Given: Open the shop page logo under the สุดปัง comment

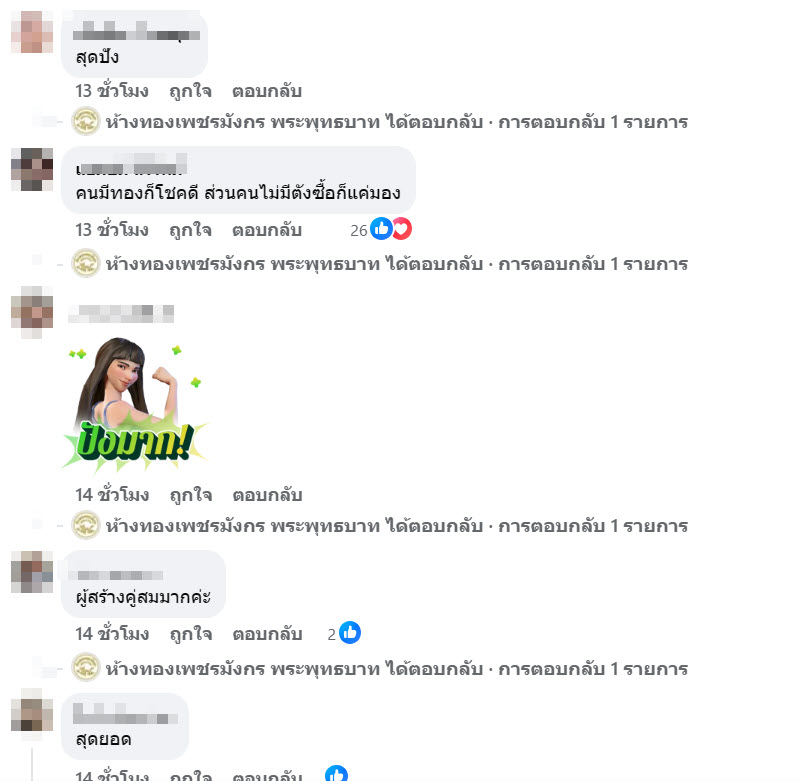Looking at the screenshot, I should 86,121.
